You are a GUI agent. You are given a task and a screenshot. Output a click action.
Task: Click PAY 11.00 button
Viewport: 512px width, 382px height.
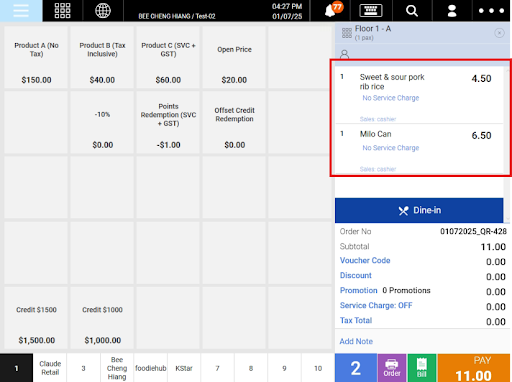474,368
